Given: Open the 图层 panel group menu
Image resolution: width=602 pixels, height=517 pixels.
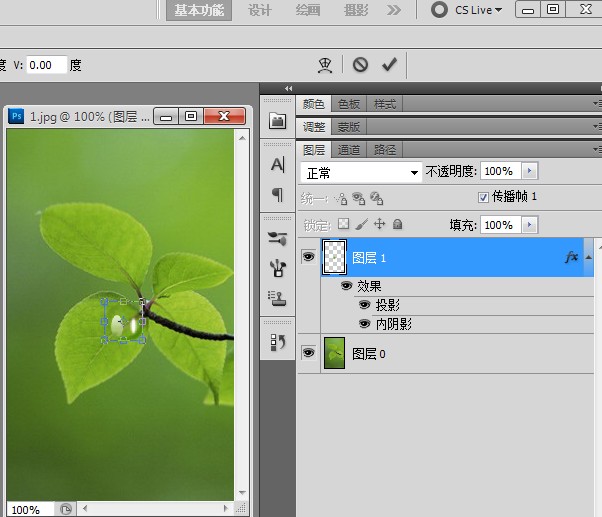Looking at the screenshot, I should (597, 149).
